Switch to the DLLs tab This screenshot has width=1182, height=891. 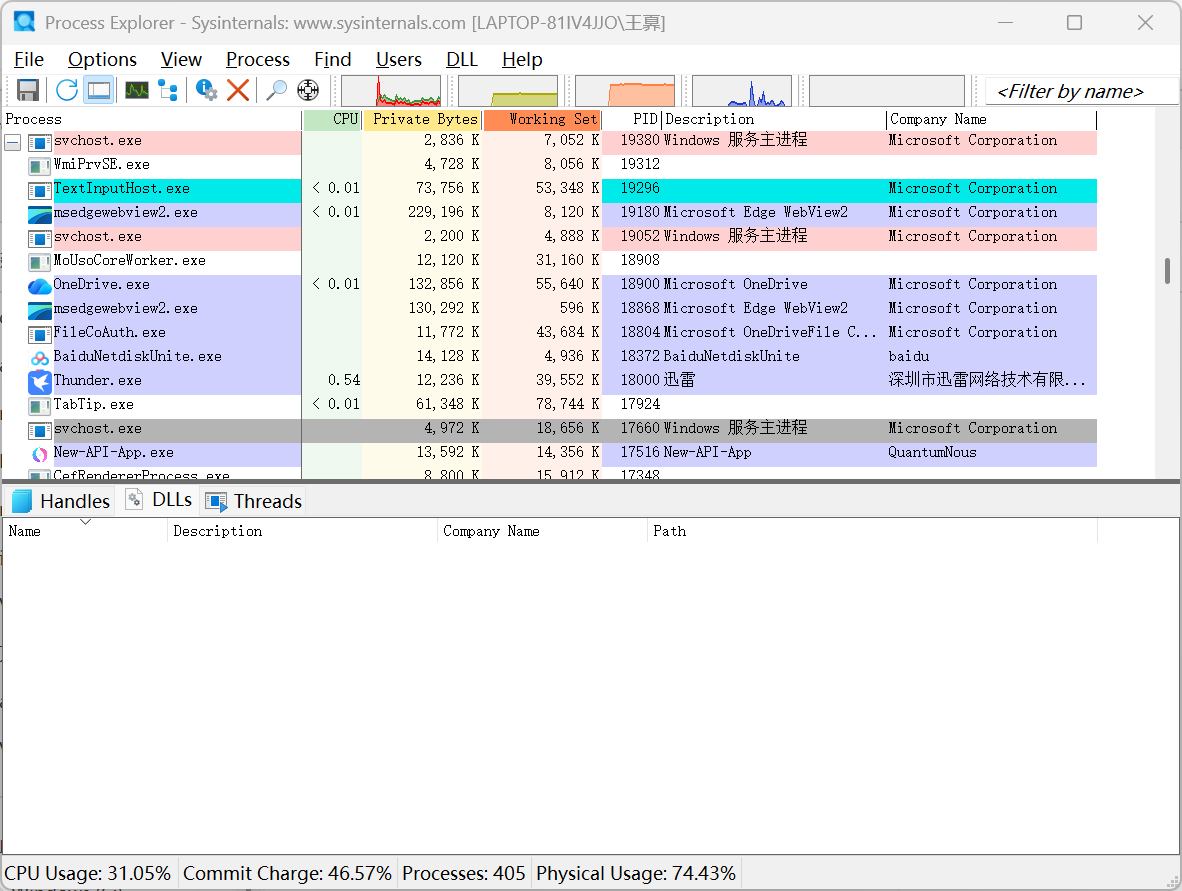pos(159,501)
